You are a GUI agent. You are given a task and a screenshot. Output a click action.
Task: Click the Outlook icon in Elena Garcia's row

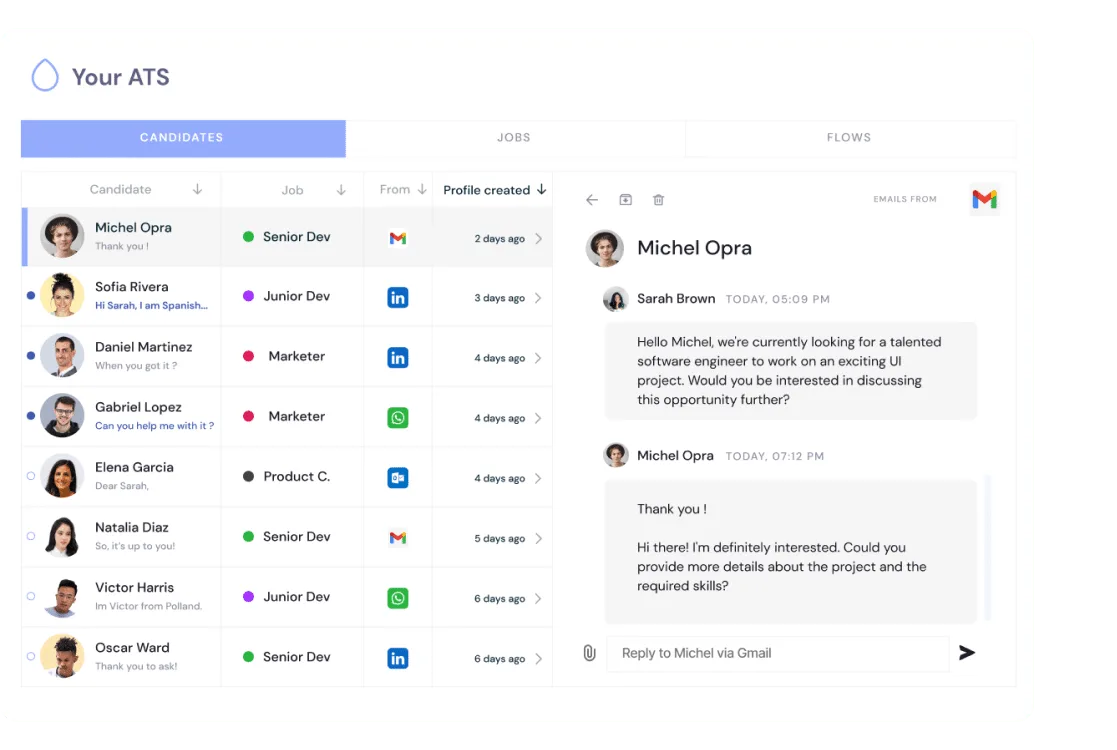click(x=398, y=478)
